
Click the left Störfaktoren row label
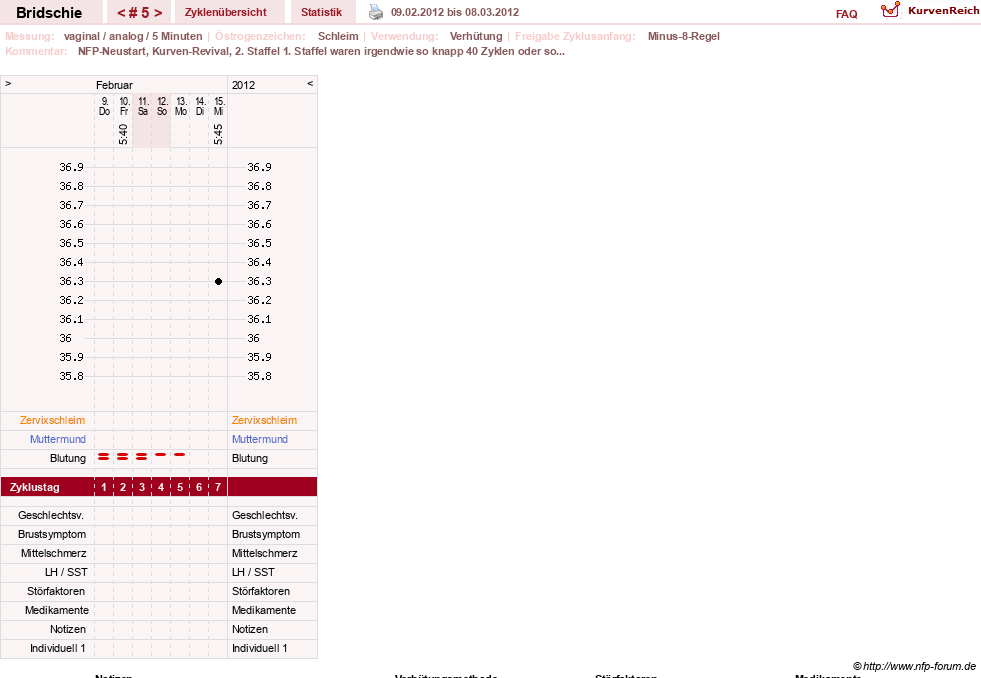56,591
